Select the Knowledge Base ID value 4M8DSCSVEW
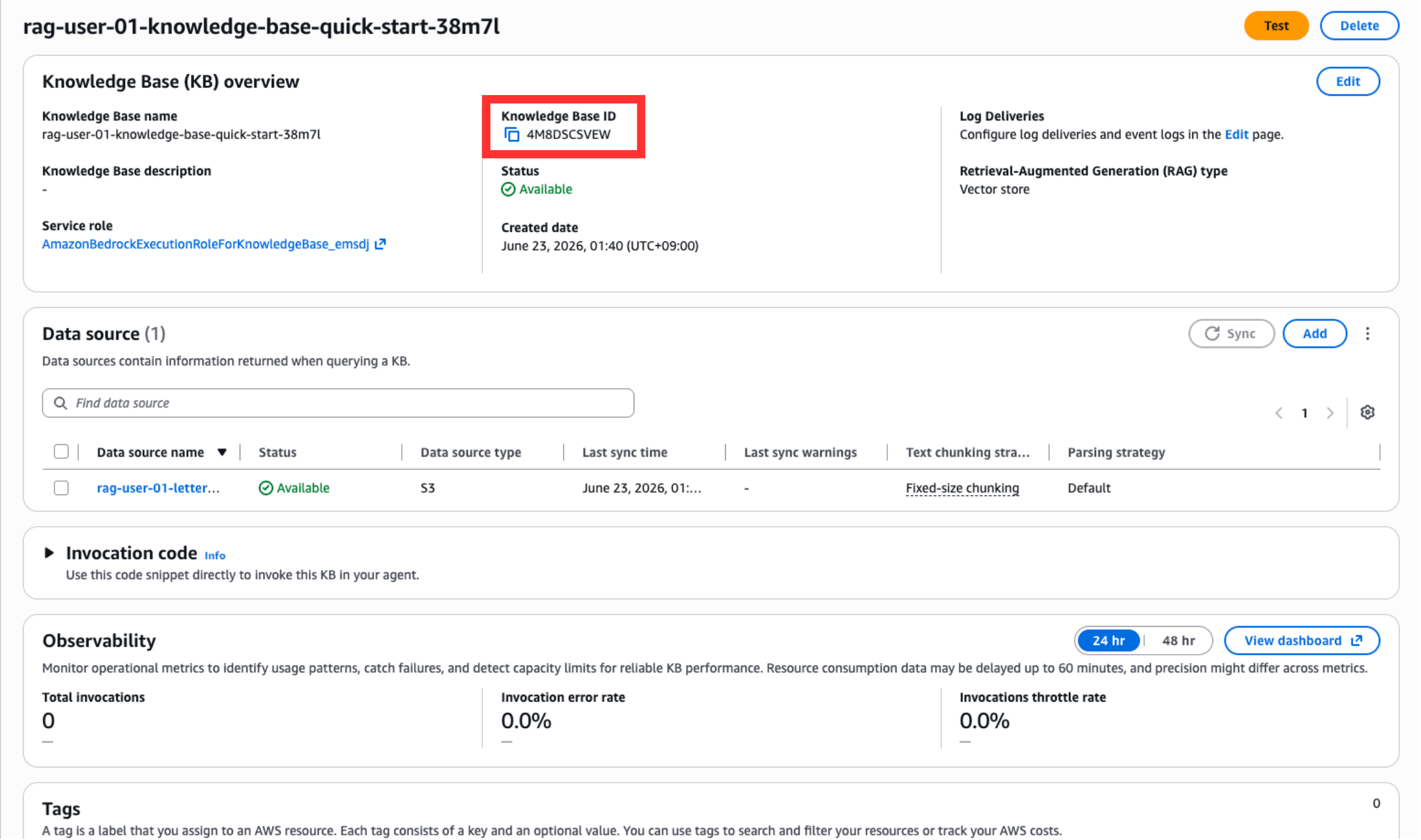This screenshot has width=1421, height=840. (568, 135)
